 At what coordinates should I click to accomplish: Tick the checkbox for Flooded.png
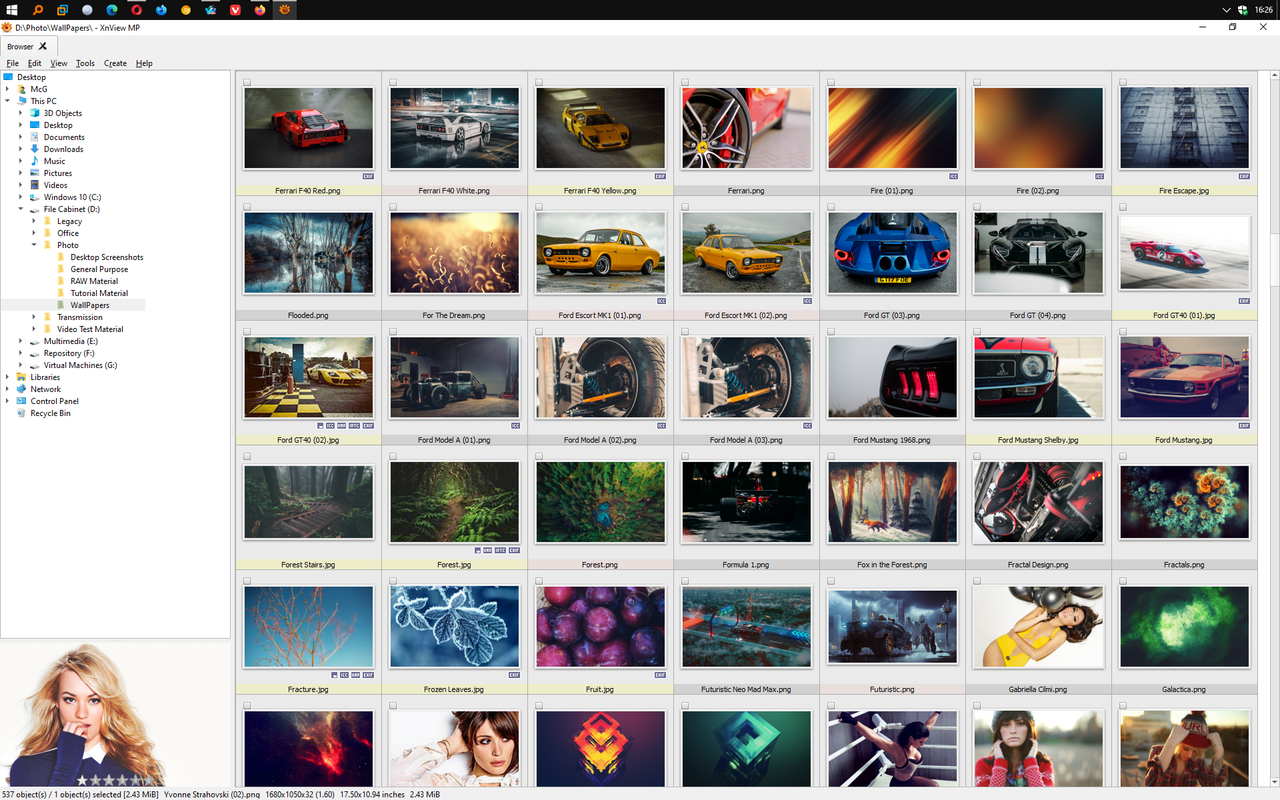click(247, 207)
